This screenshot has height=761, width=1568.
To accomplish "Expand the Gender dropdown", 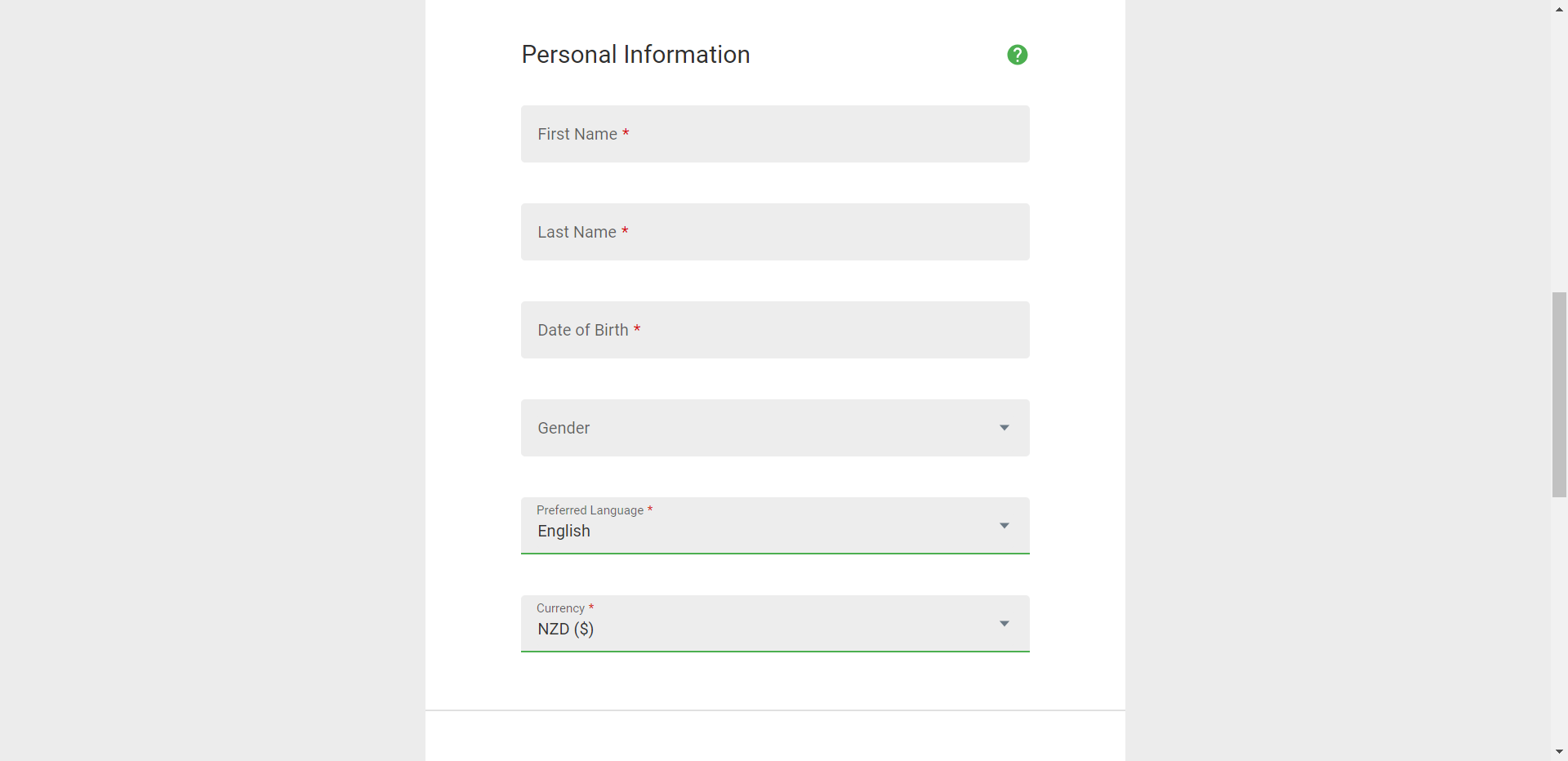I will pyautogui.click(x=775, y=428).
